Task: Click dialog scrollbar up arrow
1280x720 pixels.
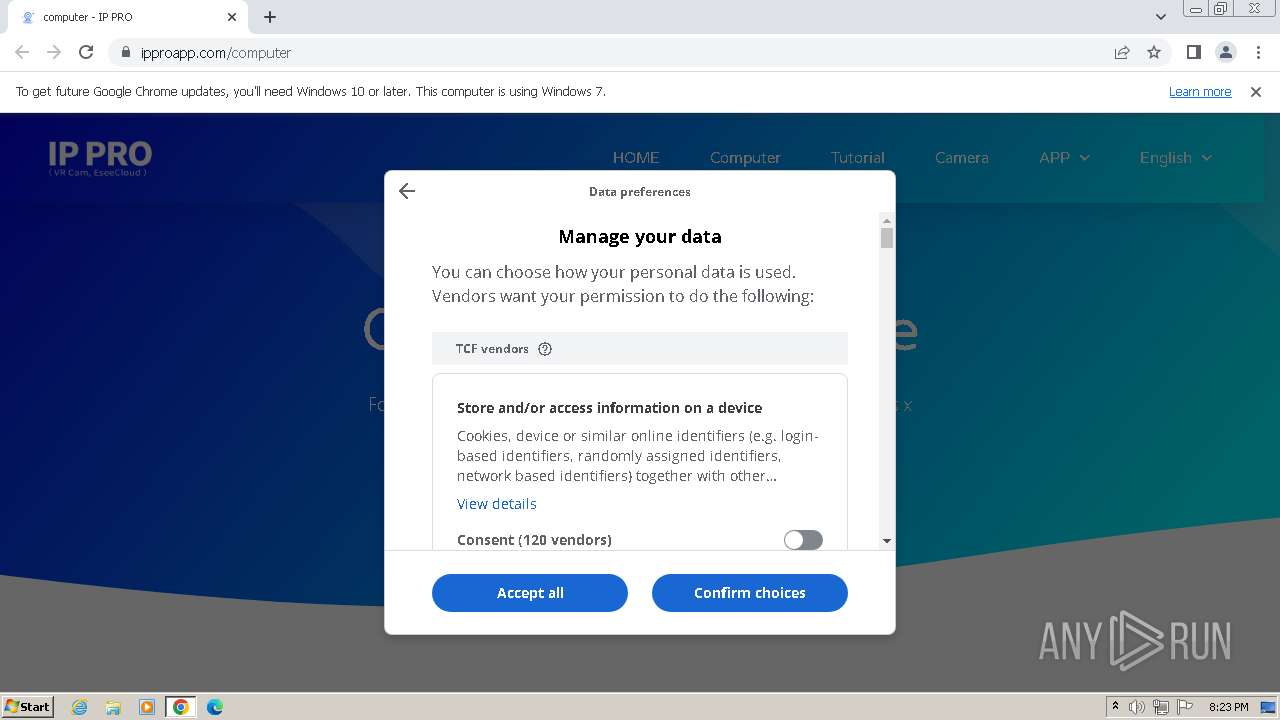Action: point(887,221)
